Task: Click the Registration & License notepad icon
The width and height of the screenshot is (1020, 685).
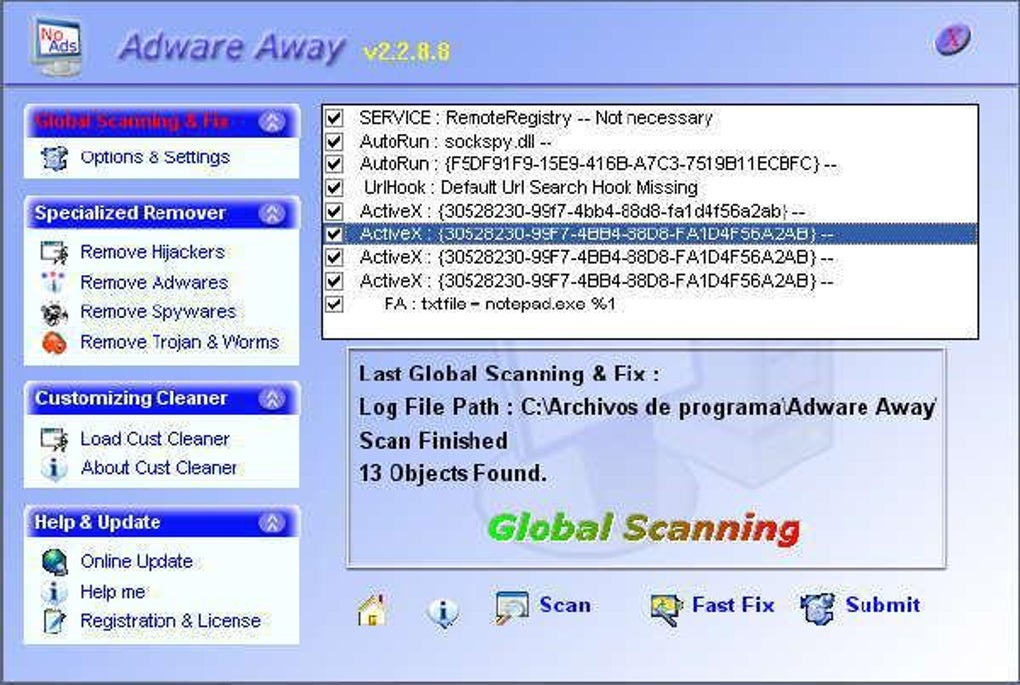Action: pyautogui.click(x=54, y=621)
